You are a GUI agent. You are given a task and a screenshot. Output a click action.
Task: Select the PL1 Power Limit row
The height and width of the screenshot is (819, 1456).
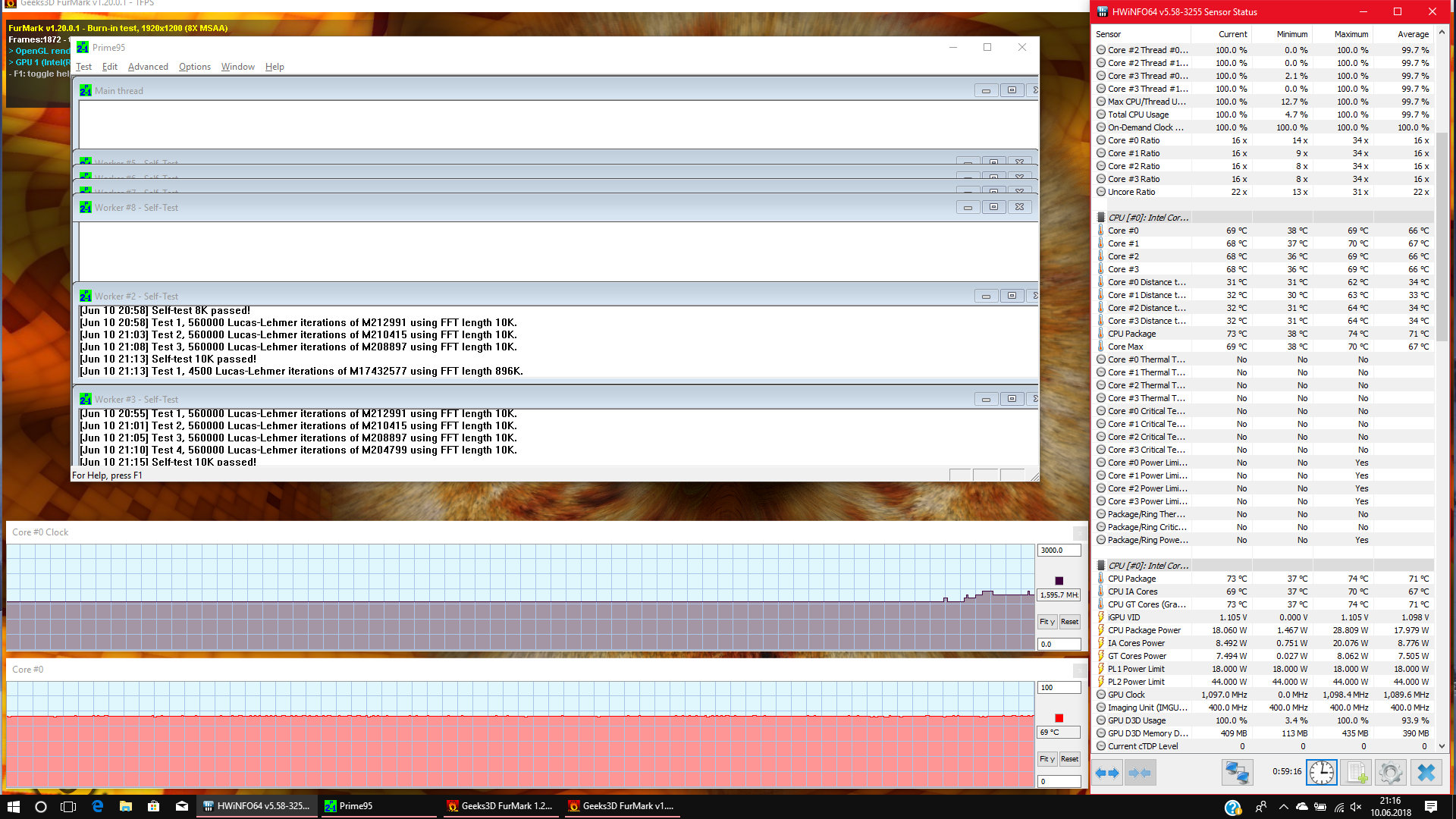click(1263, 669)
